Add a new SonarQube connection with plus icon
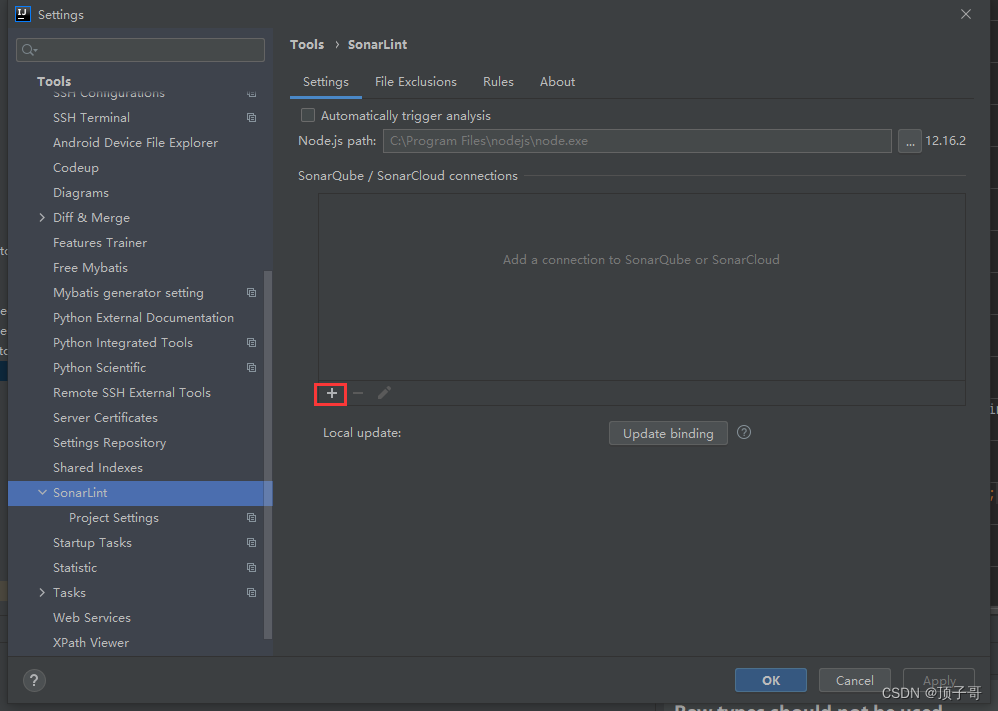 (x=332, y=393)
